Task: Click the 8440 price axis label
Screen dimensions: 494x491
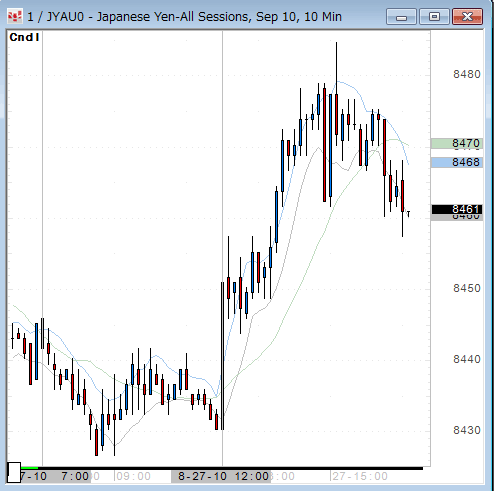Action: [x=467, y=359]
